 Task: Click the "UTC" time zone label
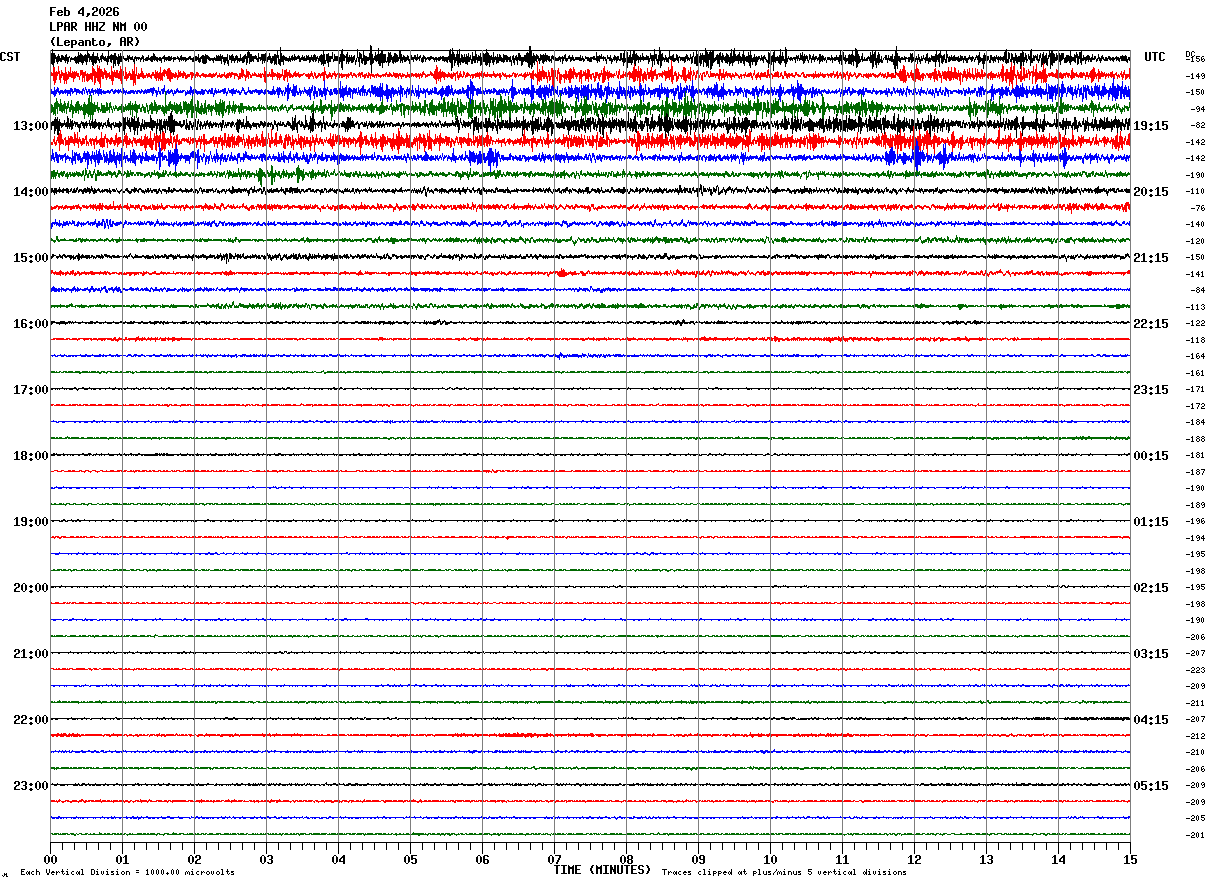click(x=1155, y=57)
